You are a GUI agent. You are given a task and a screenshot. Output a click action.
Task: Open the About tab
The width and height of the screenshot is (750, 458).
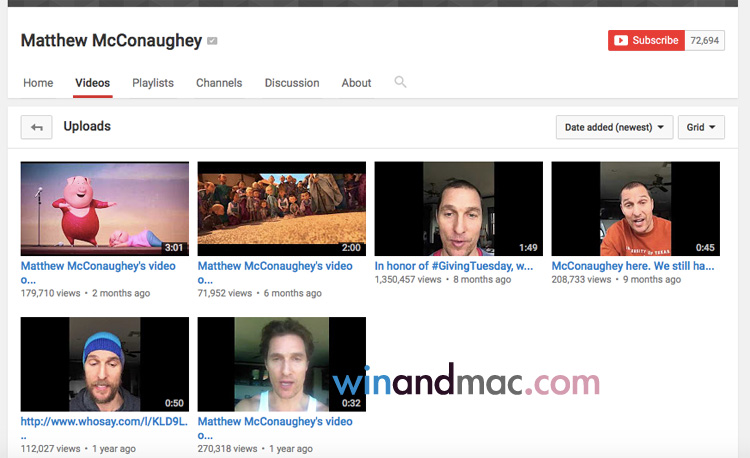pyautogui.click(x=356, y=83)
